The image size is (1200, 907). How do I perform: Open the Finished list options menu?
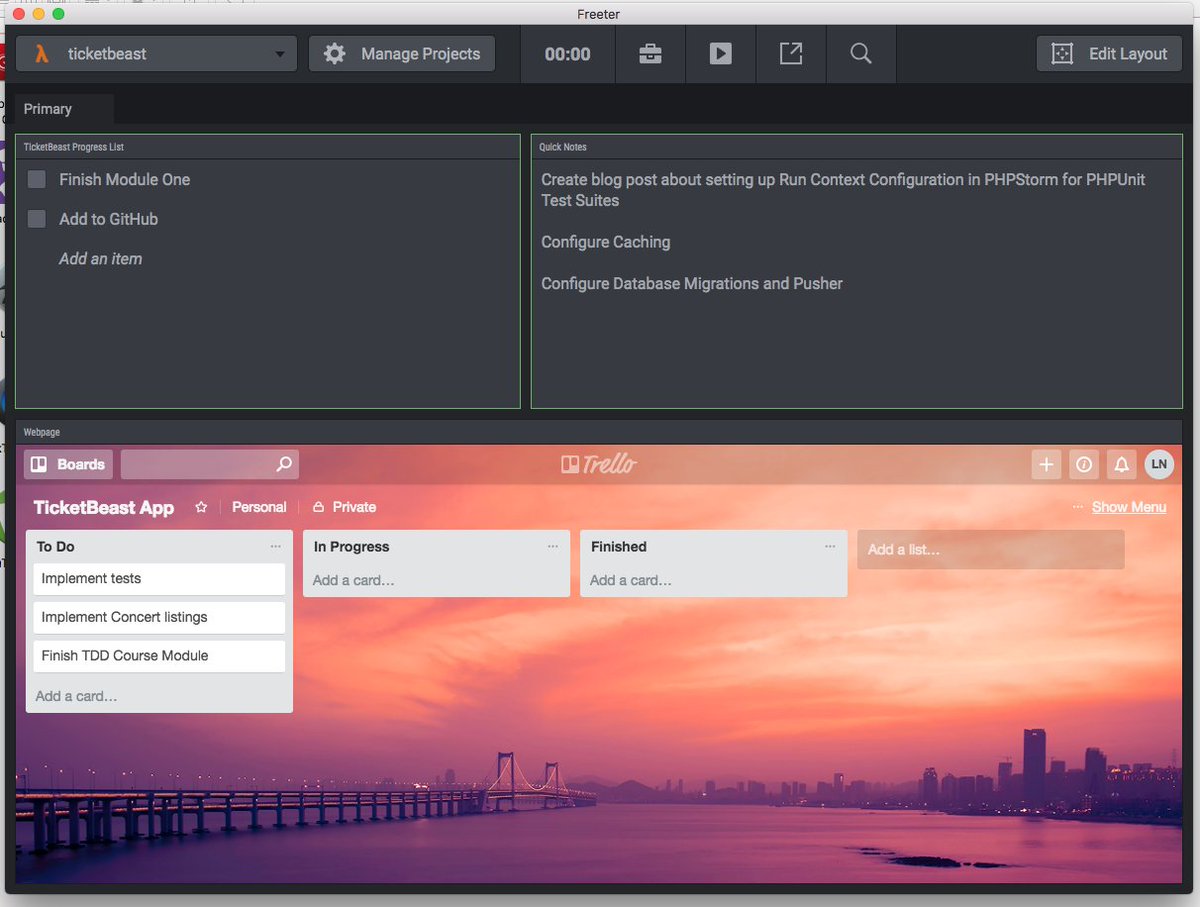tap(830, 546)
